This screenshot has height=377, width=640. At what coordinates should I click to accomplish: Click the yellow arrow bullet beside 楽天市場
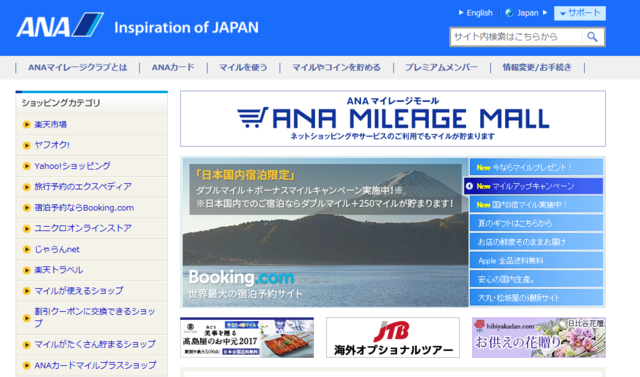point(27,124)
